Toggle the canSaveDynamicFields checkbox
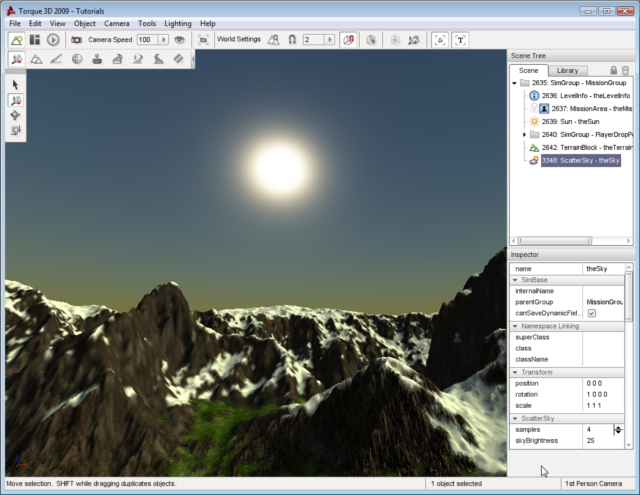 (591, 313)
